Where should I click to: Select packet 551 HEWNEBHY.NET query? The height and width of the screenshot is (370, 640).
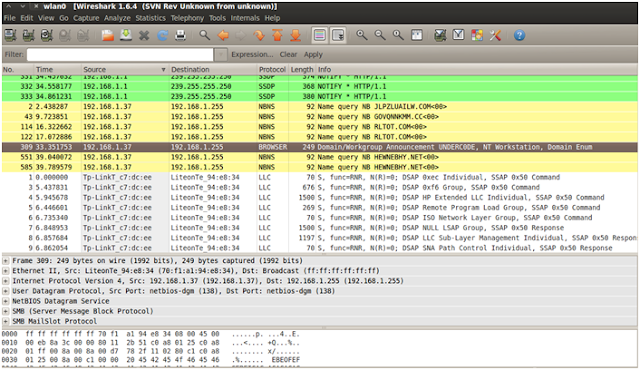tap(320, 157)
